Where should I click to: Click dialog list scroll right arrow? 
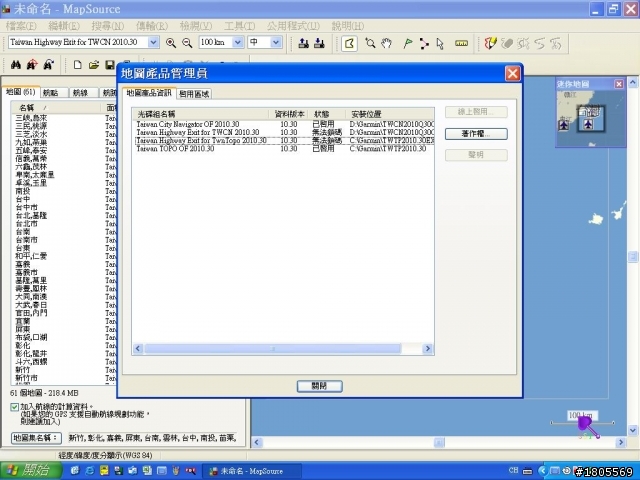click(428, 348)
